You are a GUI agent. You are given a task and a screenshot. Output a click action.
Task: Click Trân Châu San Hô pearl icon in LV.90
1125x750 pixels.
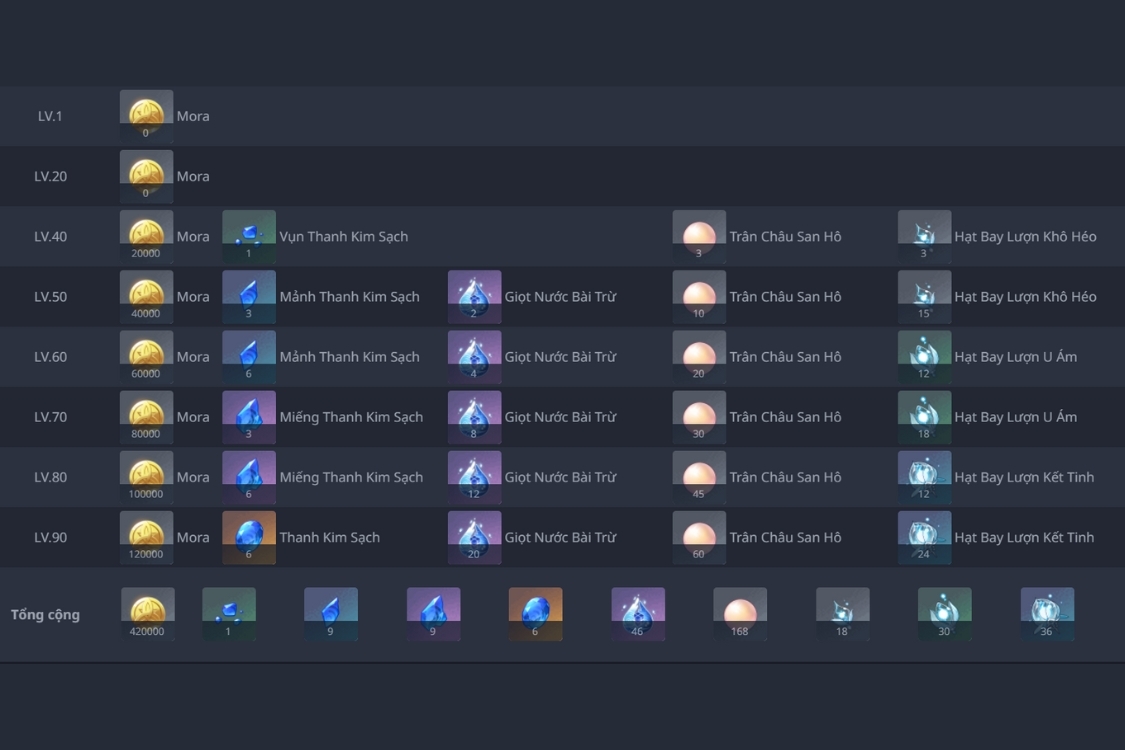point(699,538)
